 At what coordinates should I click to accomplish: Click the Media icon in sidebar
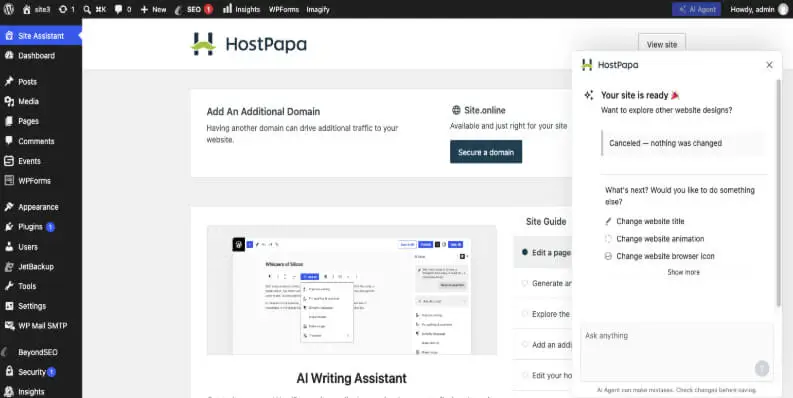point(9,101)
